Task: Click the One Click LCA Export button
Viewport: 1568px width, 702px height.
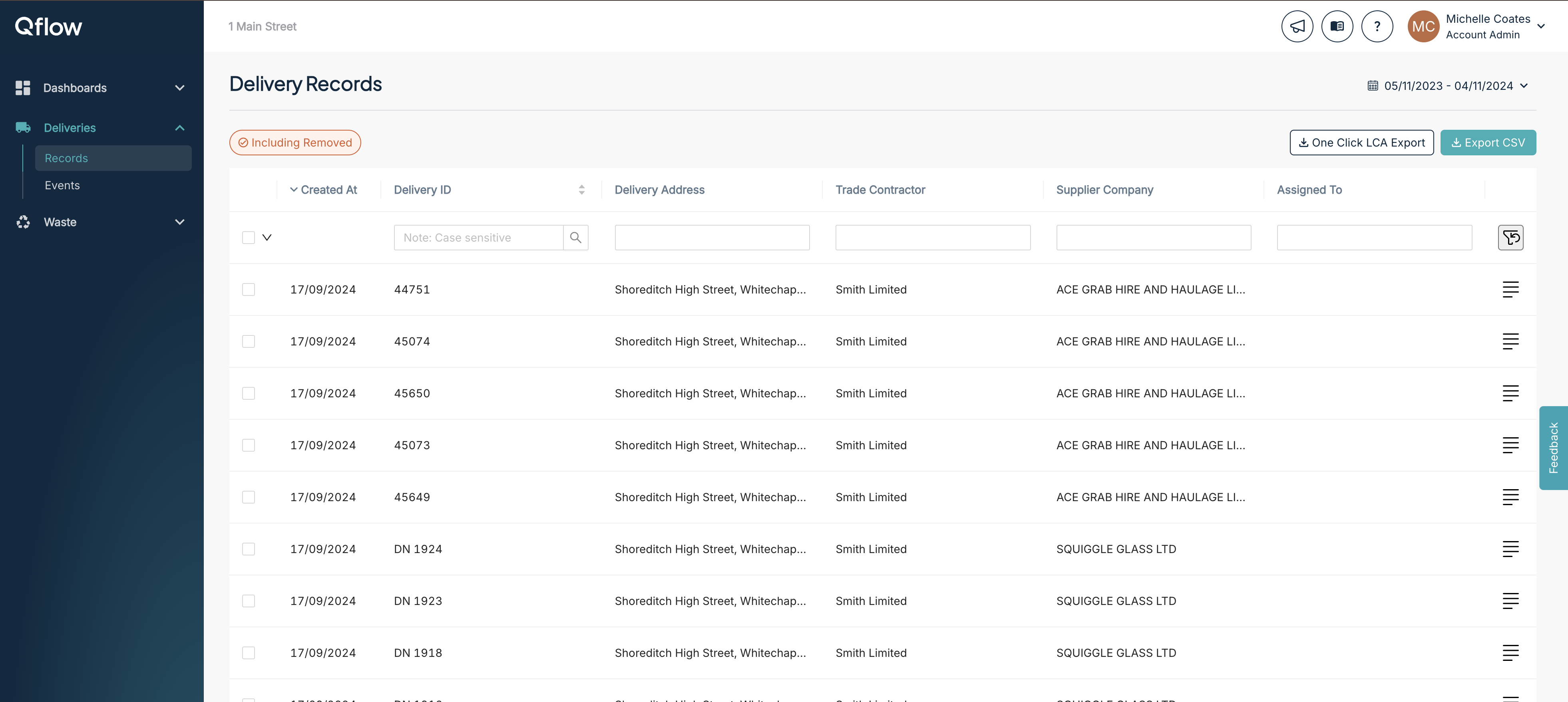Action: point(1361,142)
